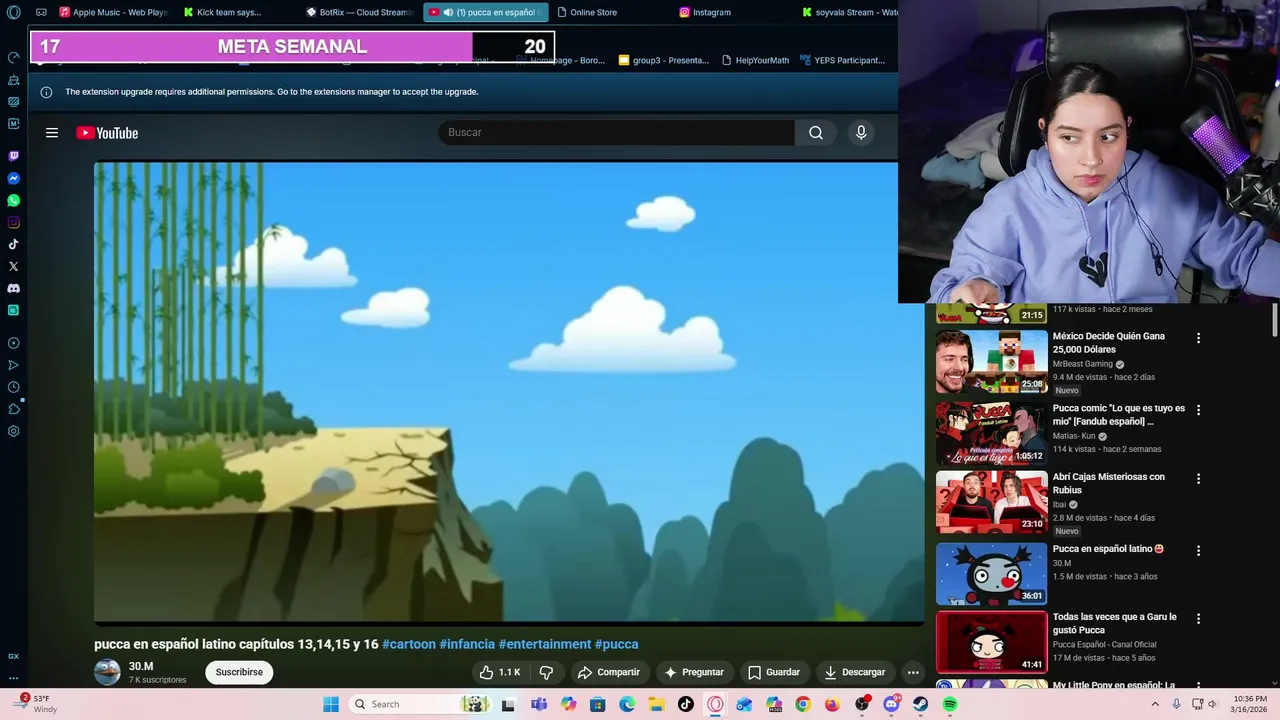Show hidden system tray icons chevron
Viewport: 1280px width, 720px height.
(x=1157, y=704)
